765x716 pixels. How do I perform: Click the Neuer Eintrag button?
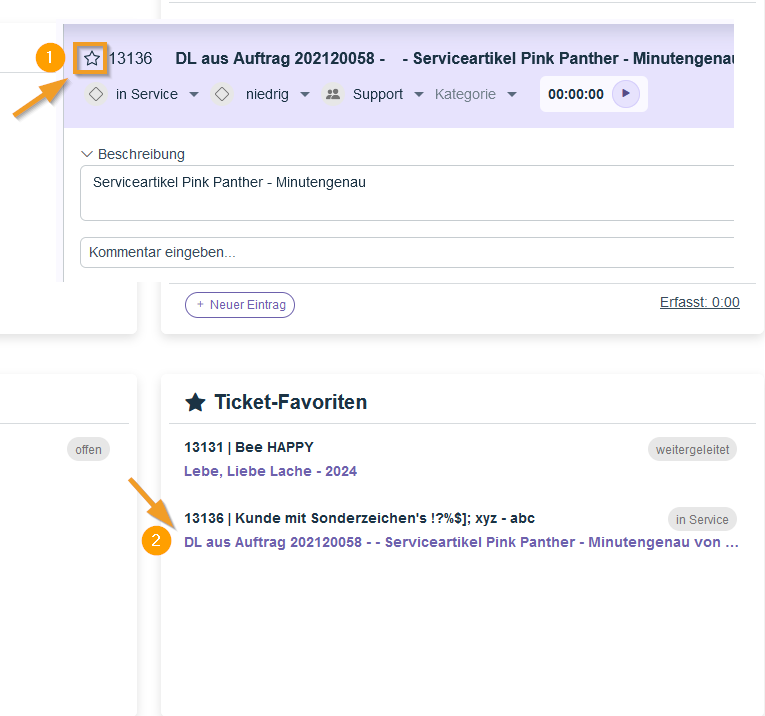coord(240,304)
